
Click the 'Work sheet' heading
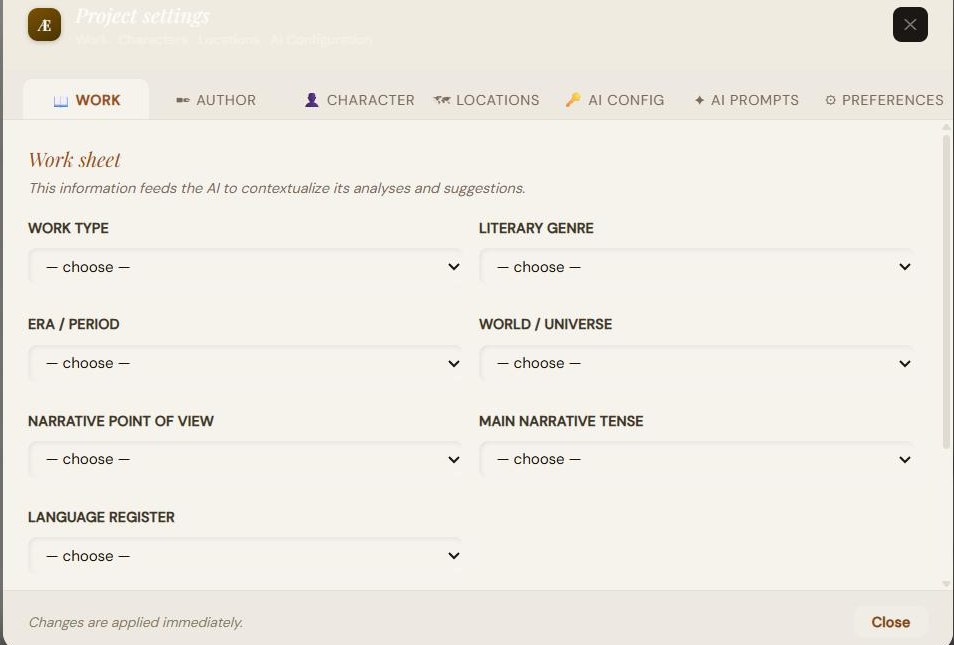(74, 160)
